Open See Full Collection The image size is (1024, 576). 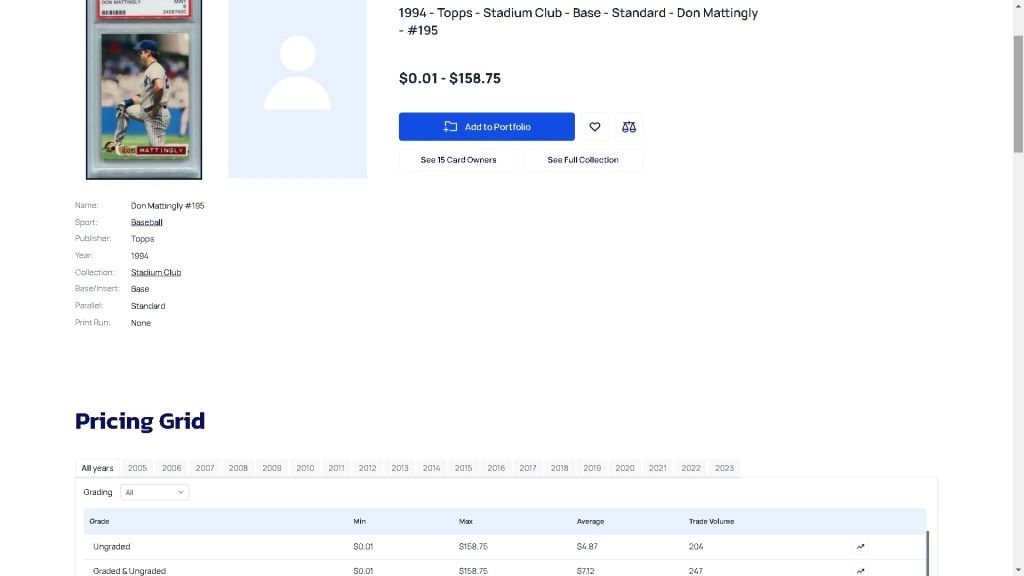pyautogui.click(x=582, y=160)
